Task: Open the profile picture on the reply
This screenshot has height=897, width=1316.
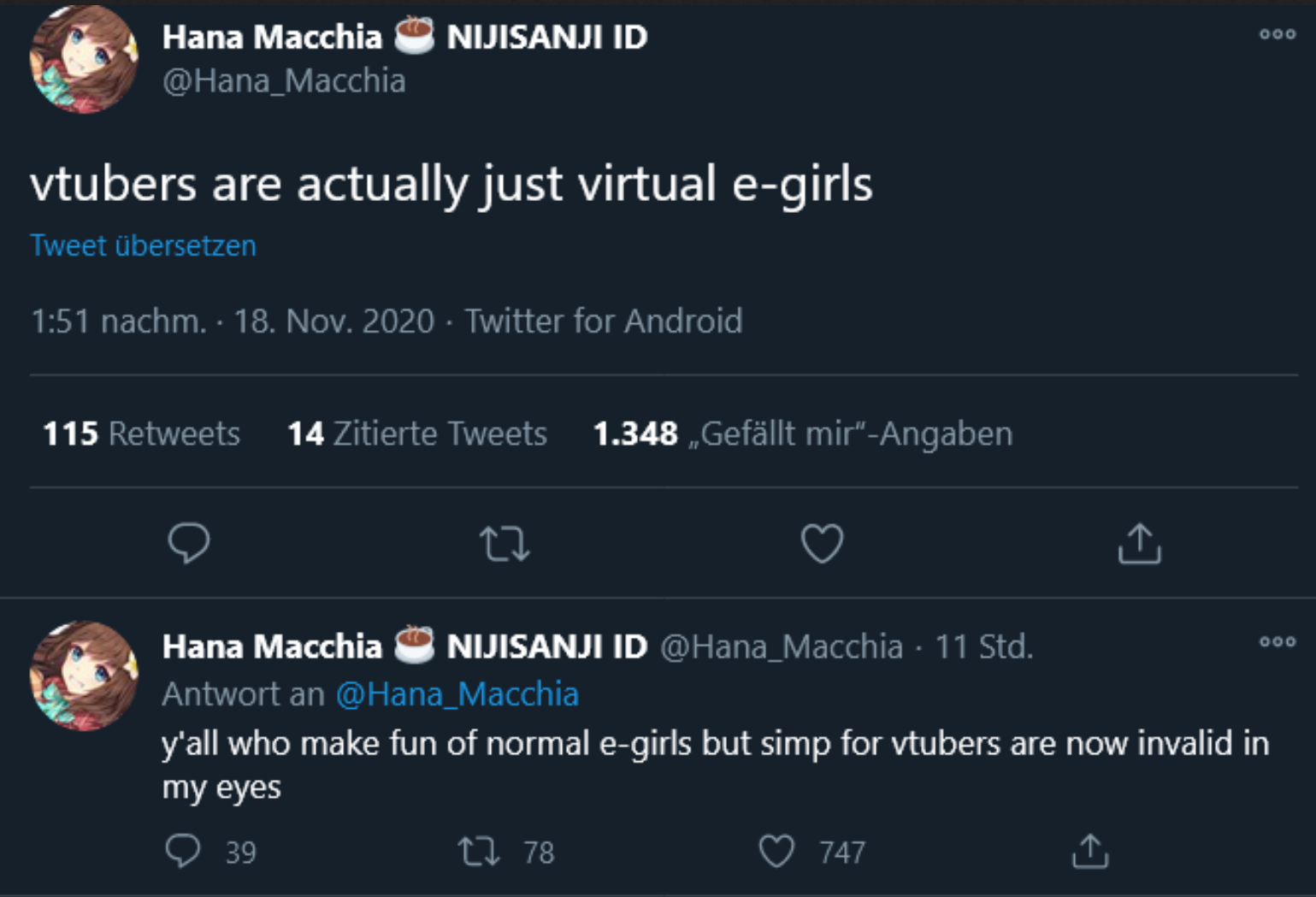Action: pos(83,676)
